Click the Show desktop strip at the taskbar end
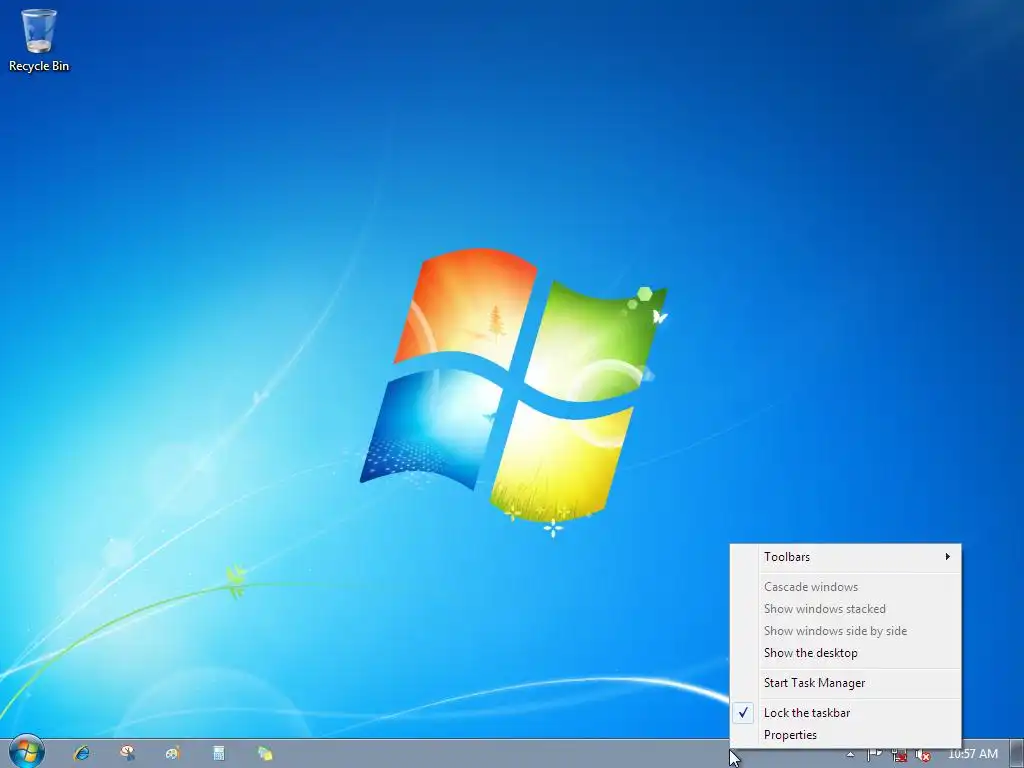 tap(1017, 754)
